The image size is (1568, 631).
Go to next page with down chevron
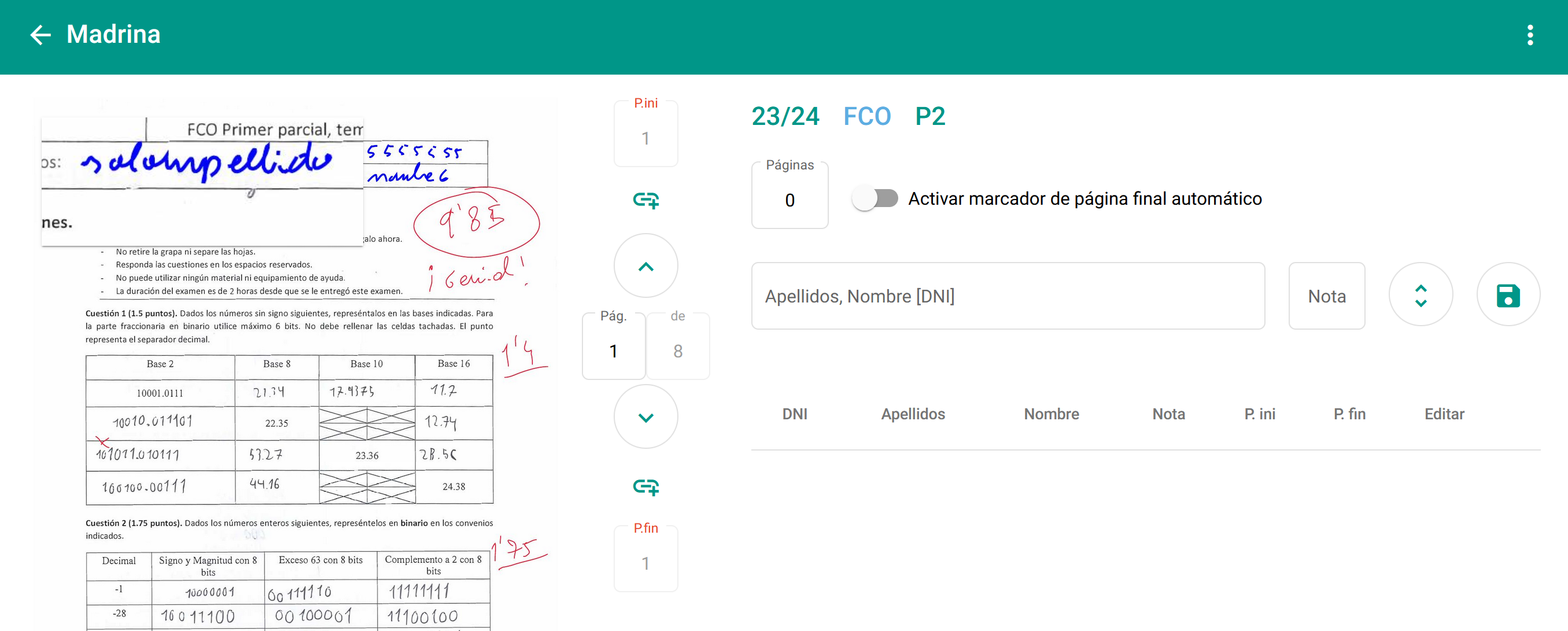(645, 417)
